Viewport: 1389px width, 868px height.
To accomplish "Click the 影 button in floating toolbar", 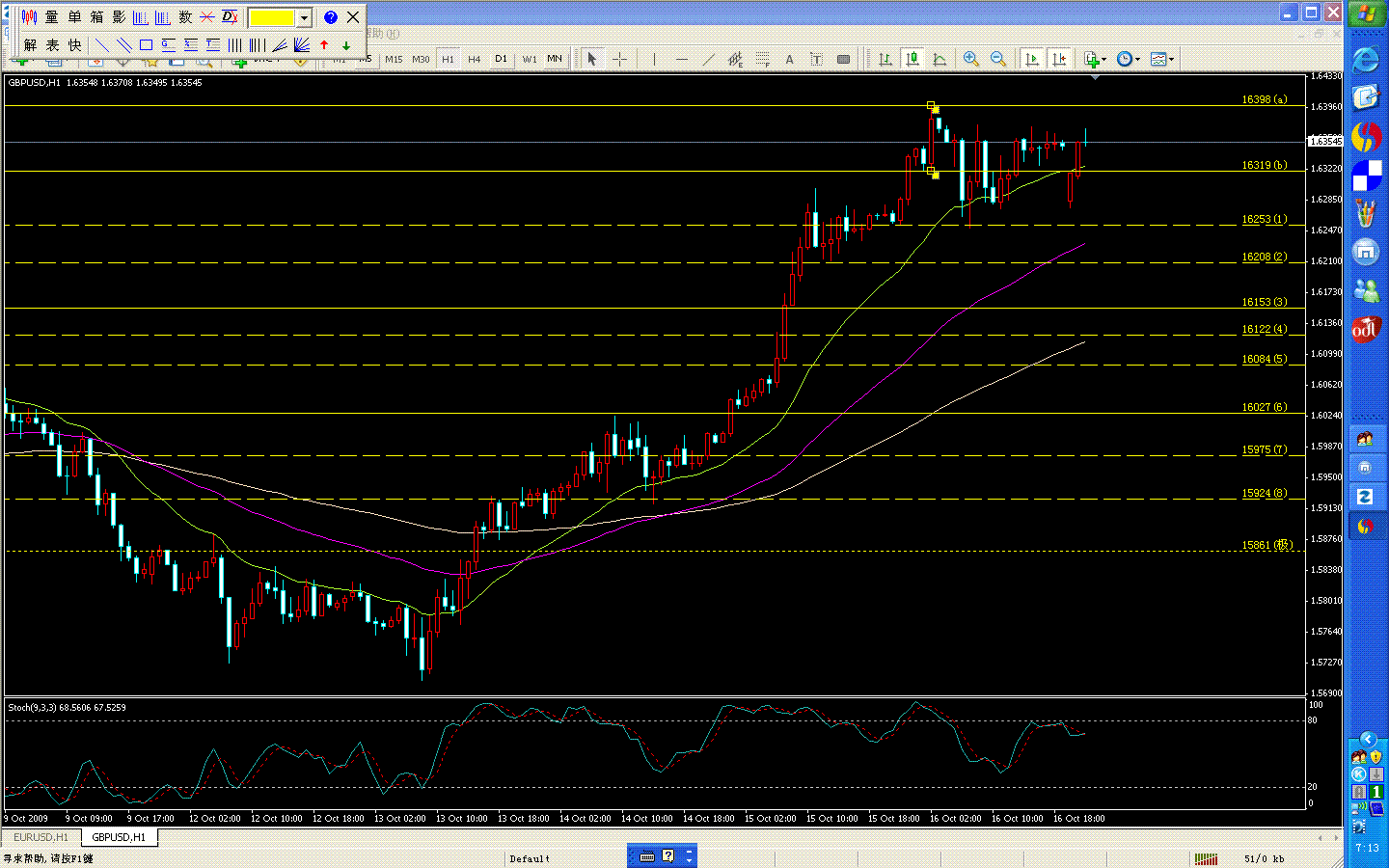I will coord(119,17).
